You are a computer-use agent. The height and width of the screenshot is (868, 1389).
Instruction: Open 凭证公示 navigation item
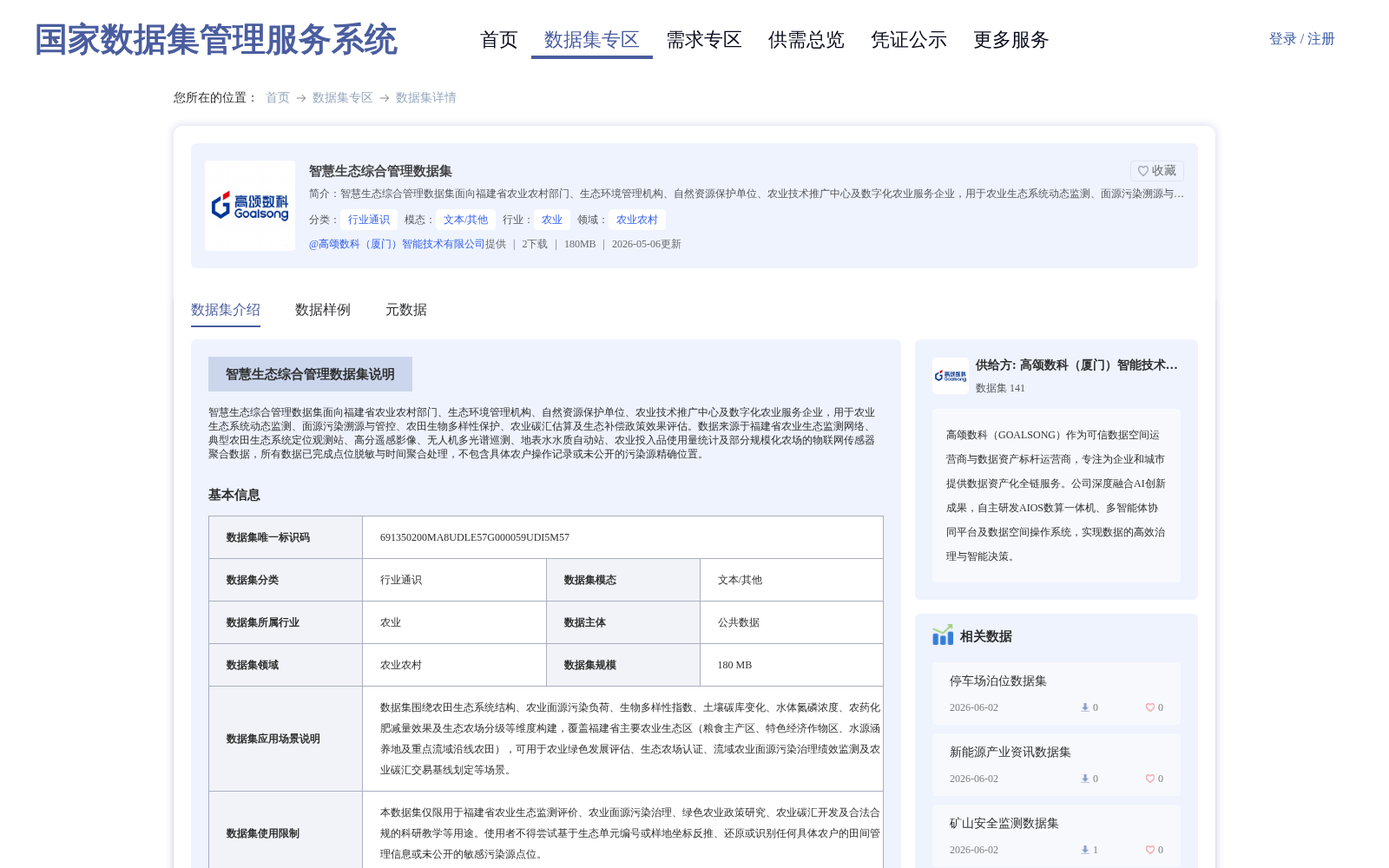coord(909,40)
